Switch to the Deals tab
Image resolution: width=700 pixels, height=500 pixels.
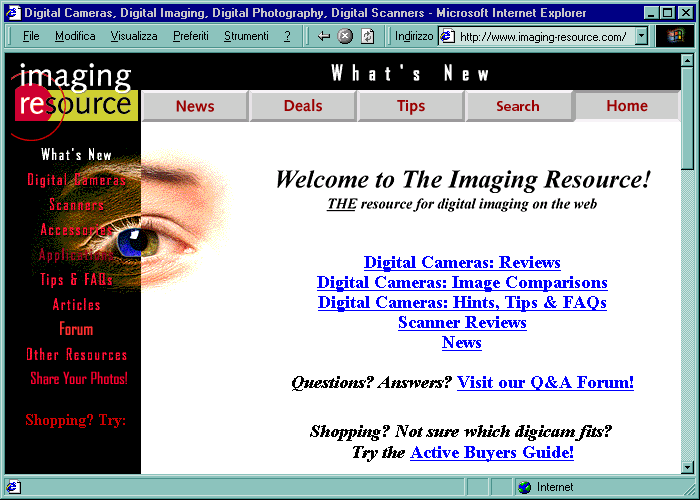(x=303, y=106)
